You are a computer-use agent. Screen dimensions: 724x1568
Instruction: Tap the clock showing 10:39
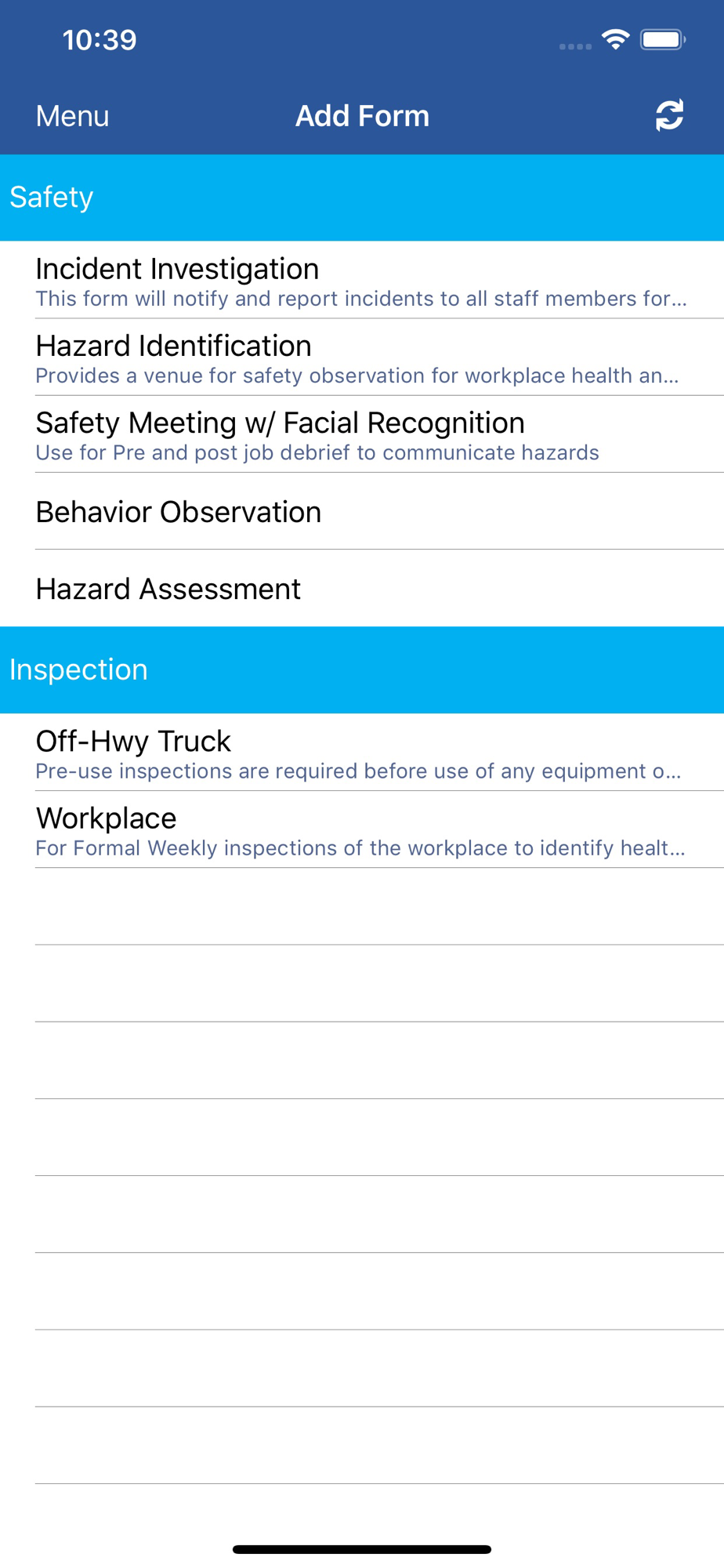pyautogui.click(x=100, y=40)
